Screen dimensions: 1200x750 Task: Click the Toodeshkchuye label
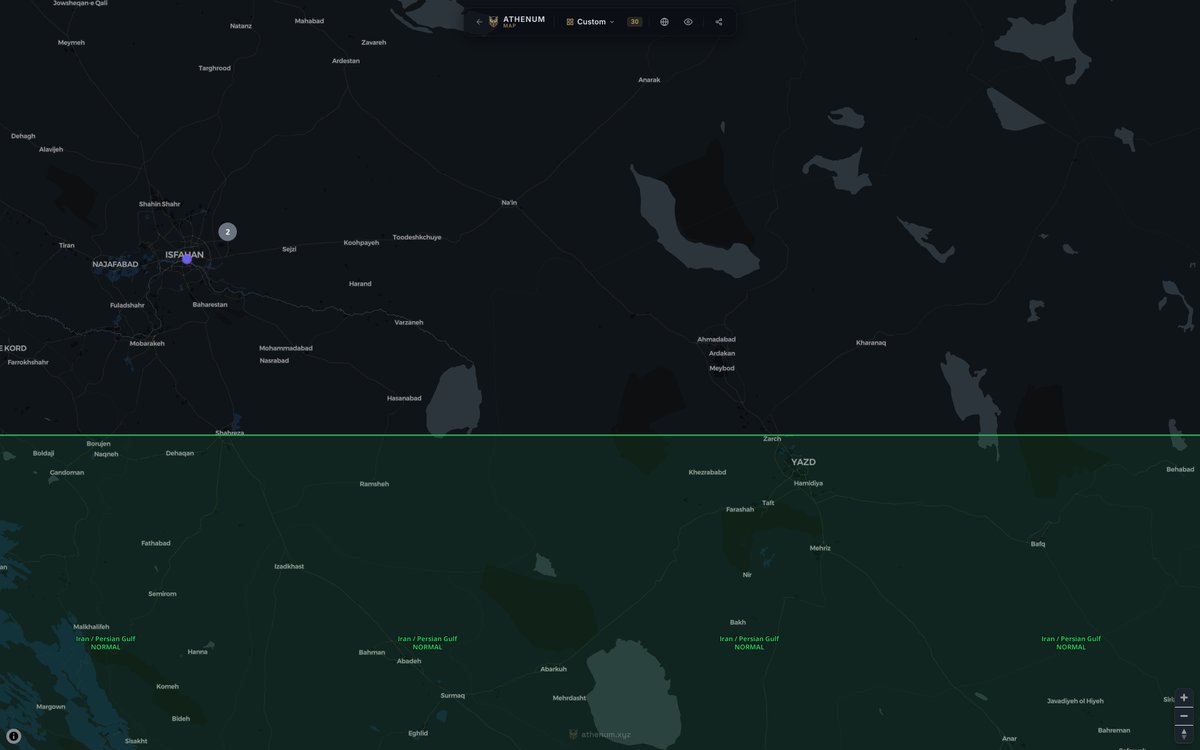[x=417, y=237]
